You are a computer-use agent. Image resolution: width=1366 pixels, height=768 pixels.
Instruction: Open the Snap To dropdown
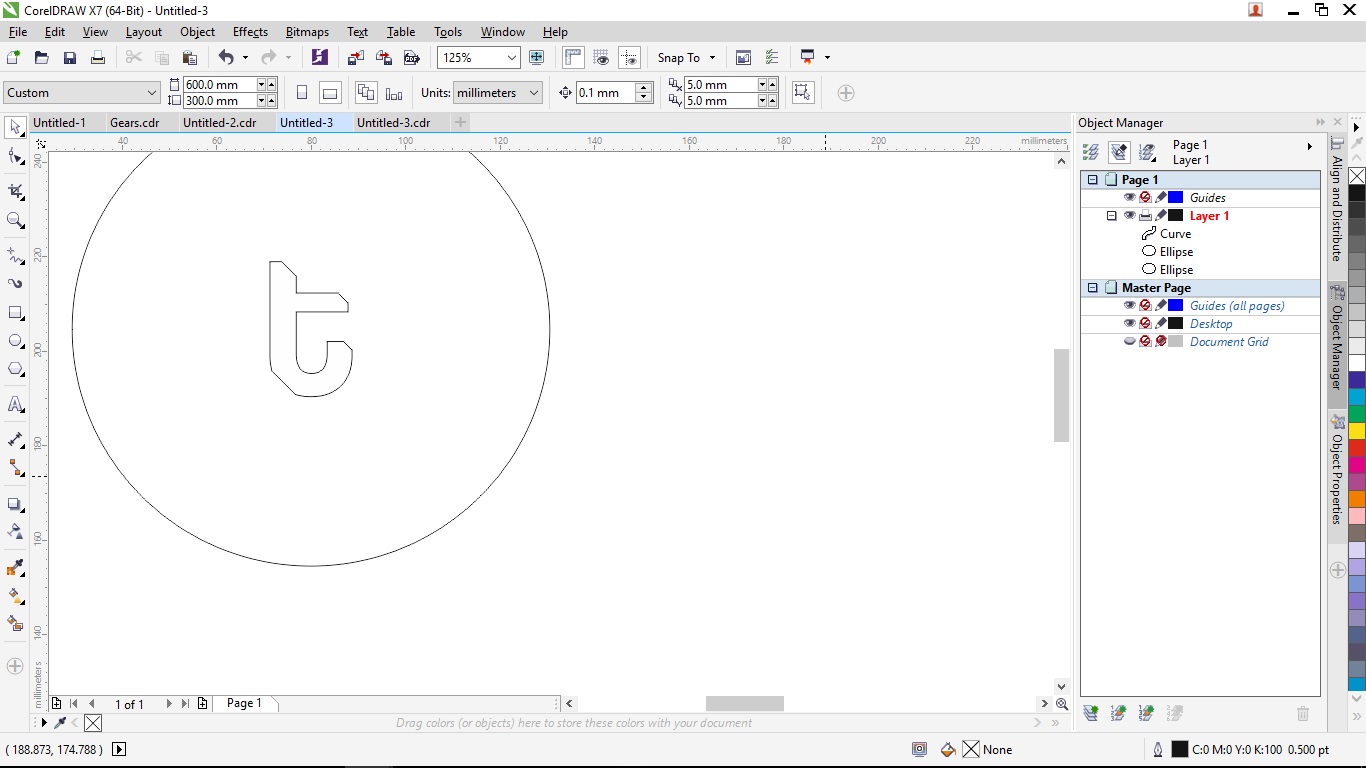[x=686, y=58]
